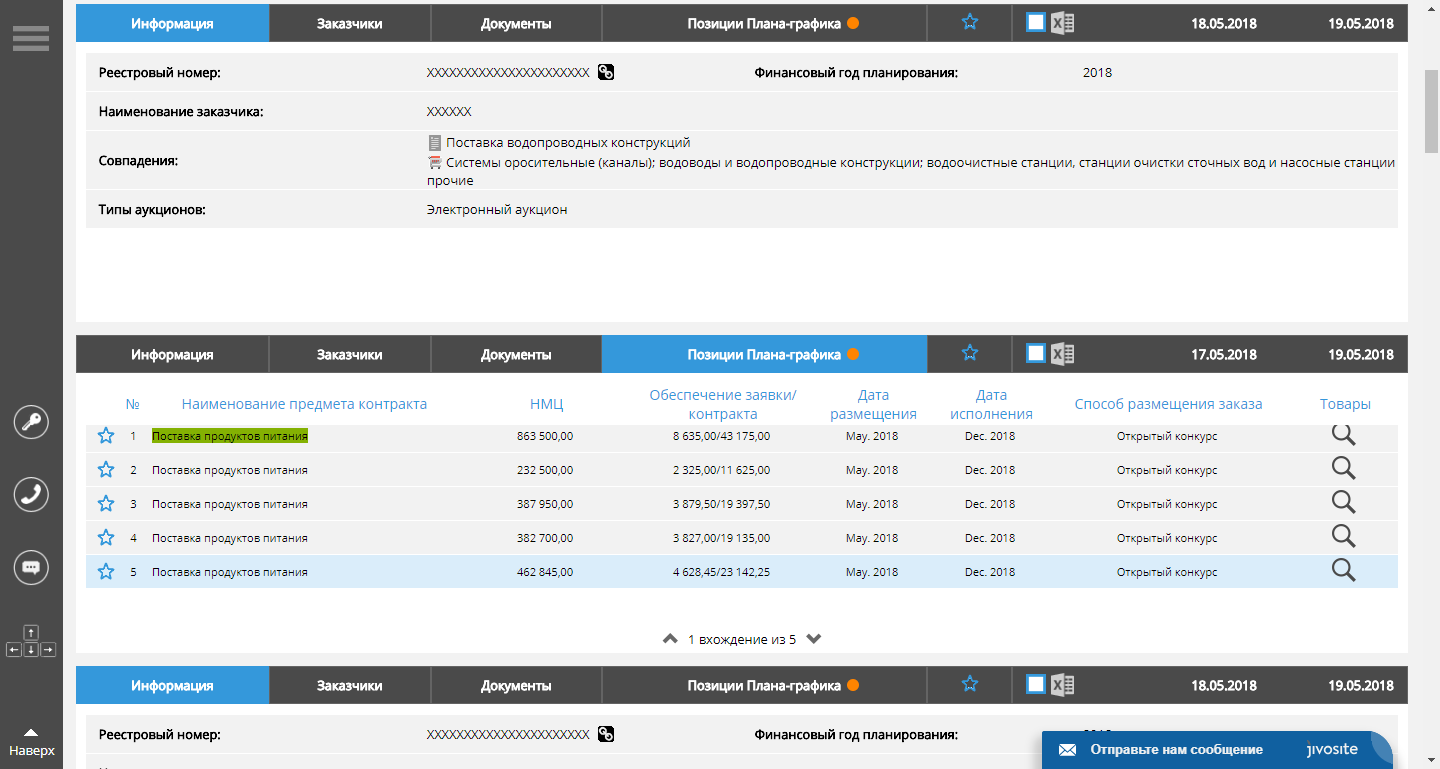This screenshot has height=769, width=1440.
Task: Click link icon beside bottom registry number
Action: tap(606, 735)
